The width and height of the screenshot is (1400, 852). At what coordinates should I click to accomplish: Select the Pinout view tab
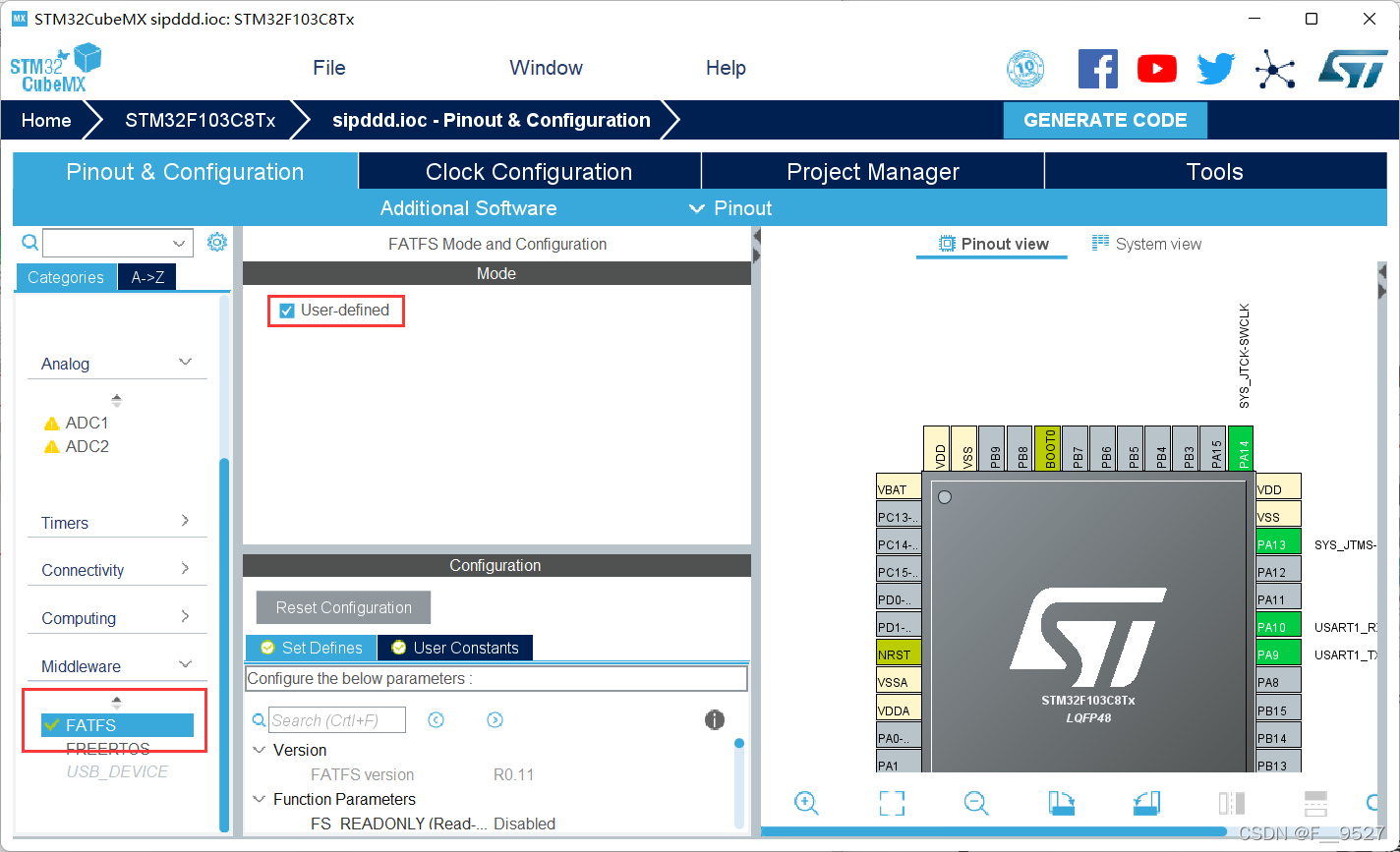993,244
